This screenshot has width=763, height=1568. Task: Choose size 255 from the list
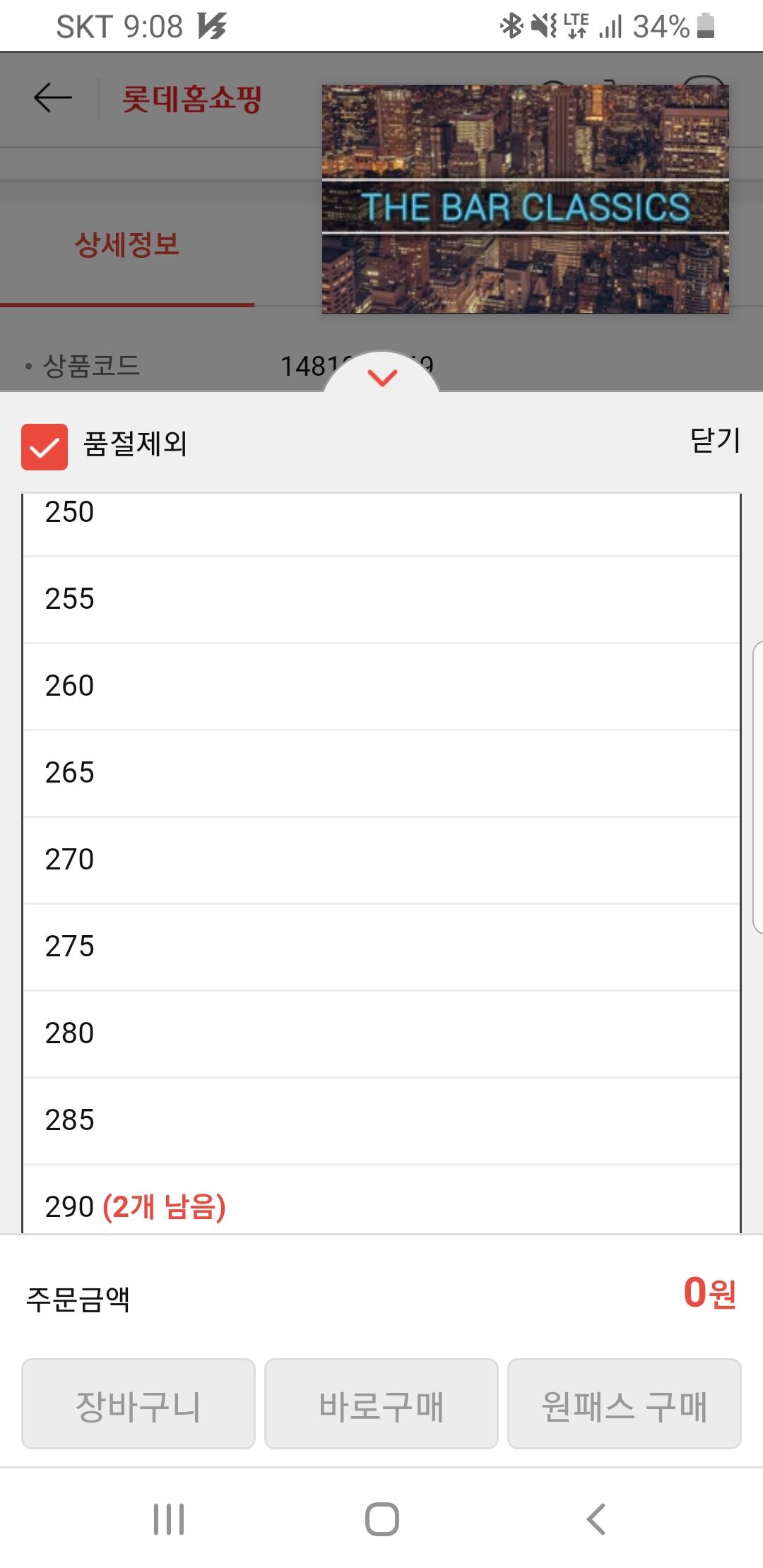(x=381, y=600)
